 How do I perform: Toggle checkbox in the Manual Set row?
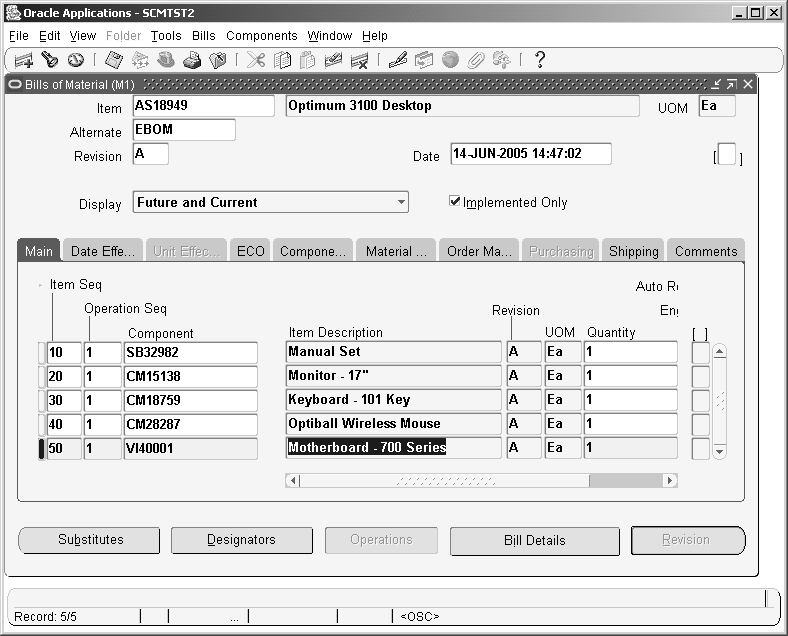(x=701, y=352)
